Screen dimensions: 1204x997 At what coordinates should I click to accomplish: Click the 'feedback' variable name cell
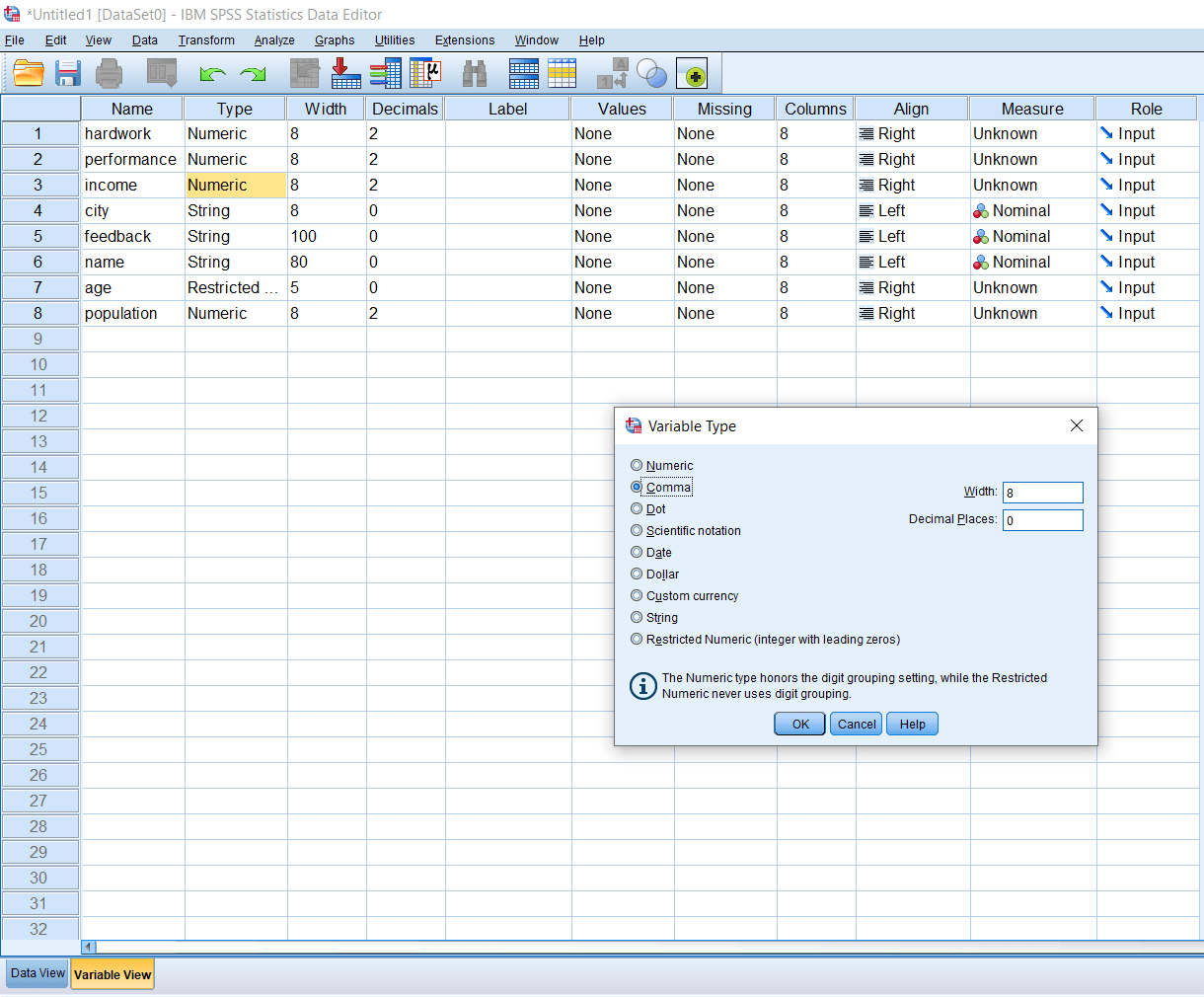[132, 236]
